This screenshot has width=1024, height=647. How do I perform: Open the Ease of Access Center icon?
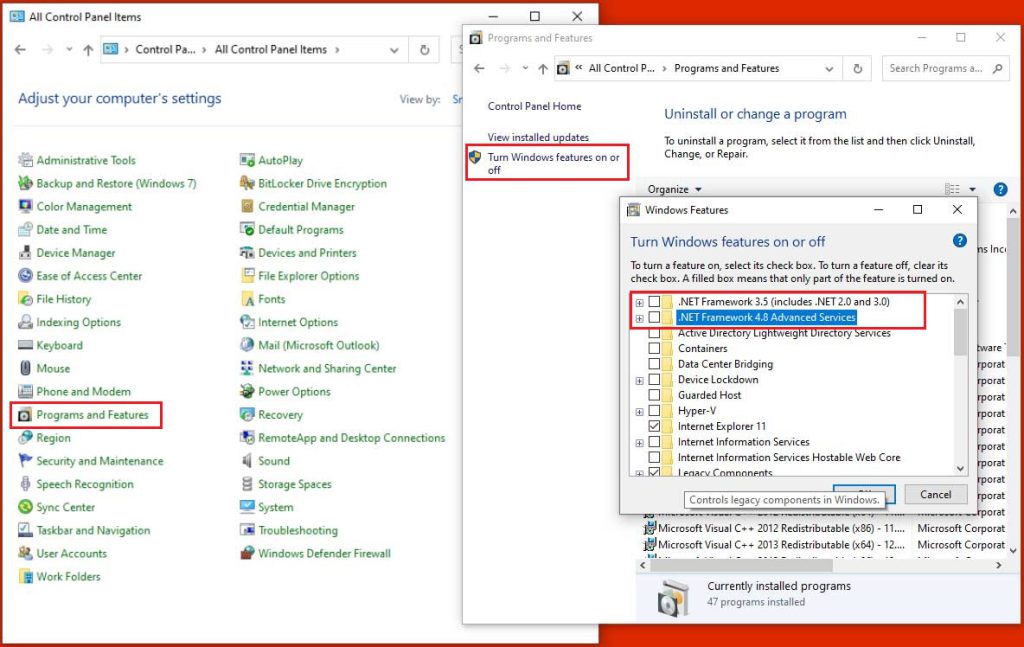click(x=25, y=276)
